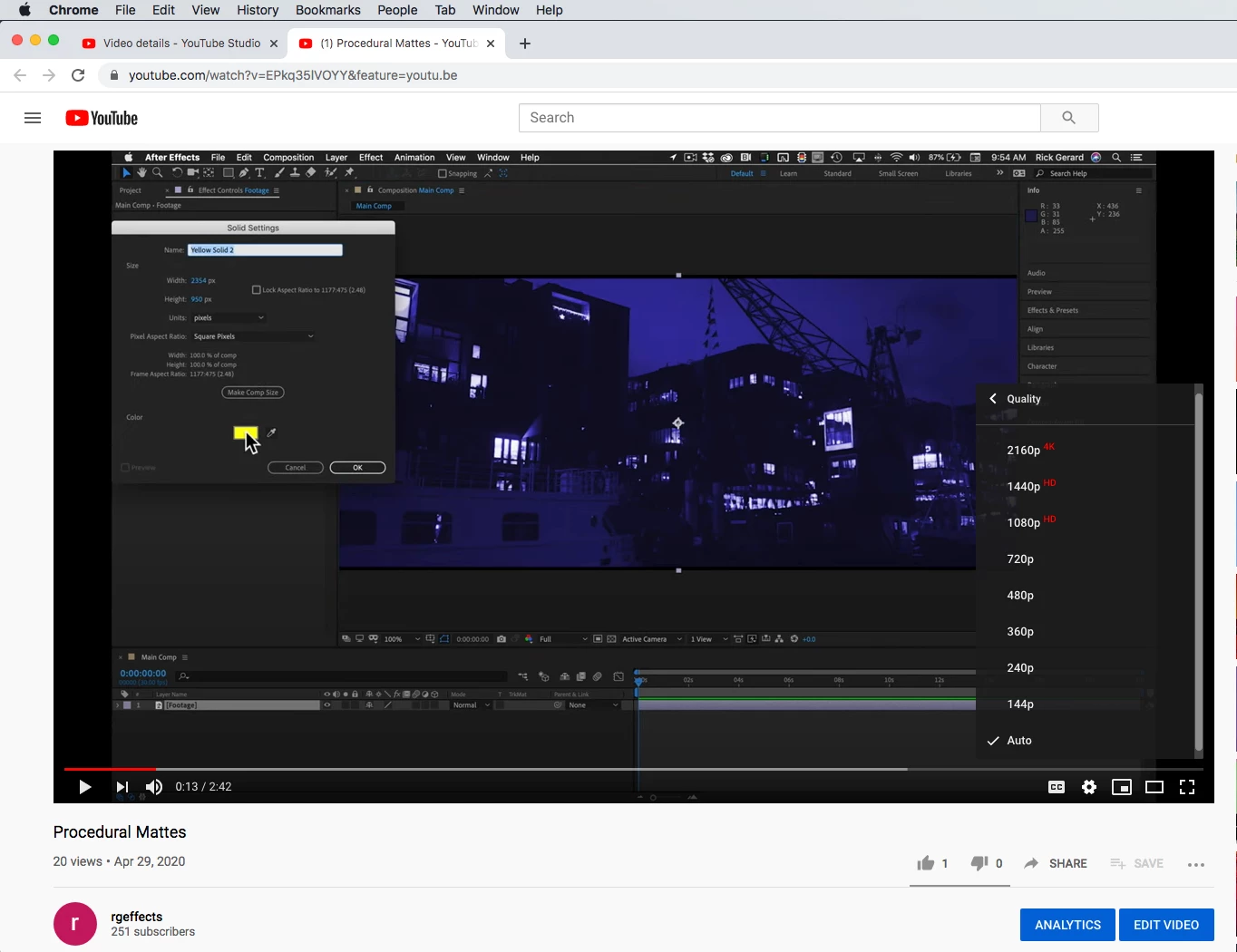Open player settings gear
Viewport: 1237px width, 952px height.
[1089, 787]
